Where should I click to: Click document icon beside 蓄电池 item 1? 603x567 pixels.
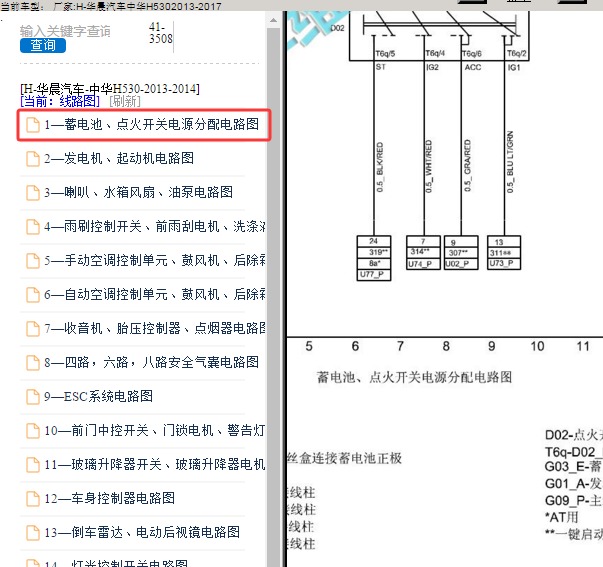(33, 125)
